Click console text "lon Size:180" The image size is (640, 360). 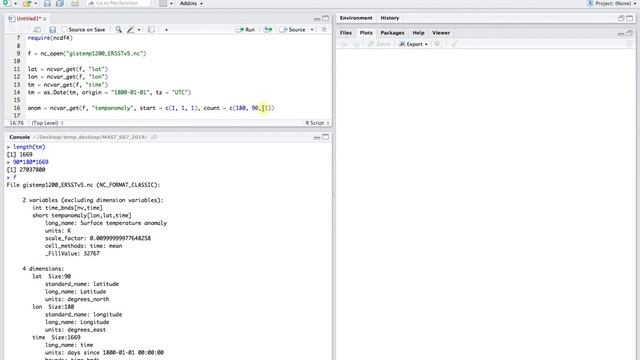[x=53, y=307]
